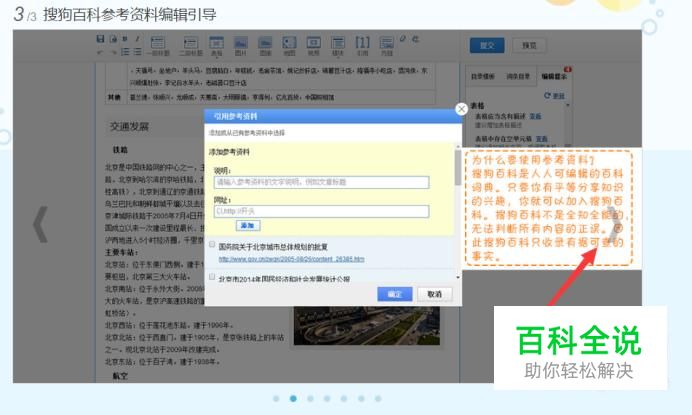Switch to the 目录模板 tab
This screenshot has width=692, height=415.
(482, 76)
